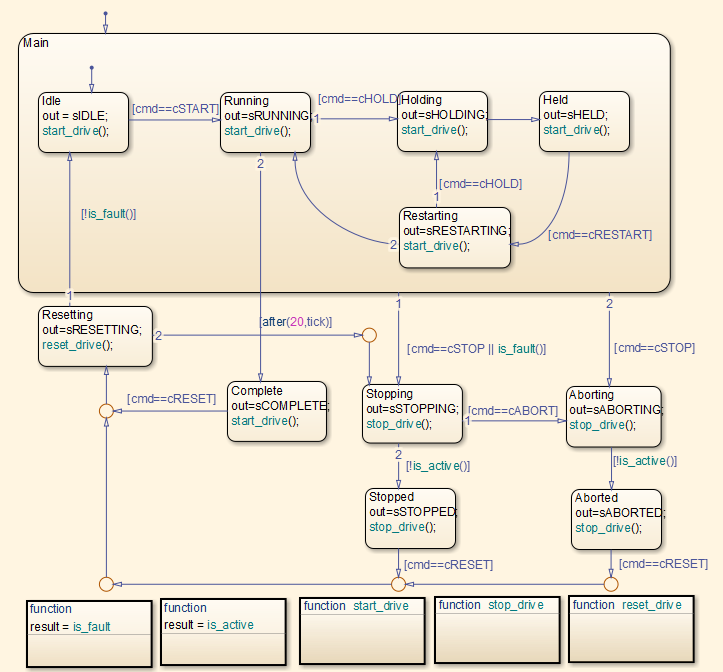Click the Stopped state block
The image size is (723, 672).
pos(410,518)
